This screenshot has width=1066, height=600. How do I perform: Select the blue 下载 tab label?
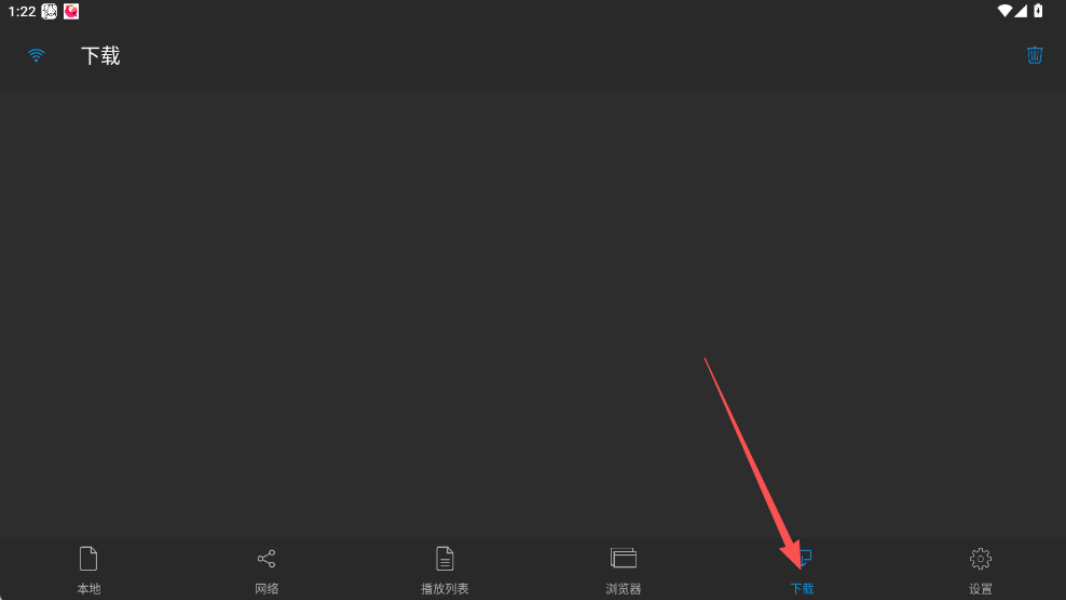802,588
